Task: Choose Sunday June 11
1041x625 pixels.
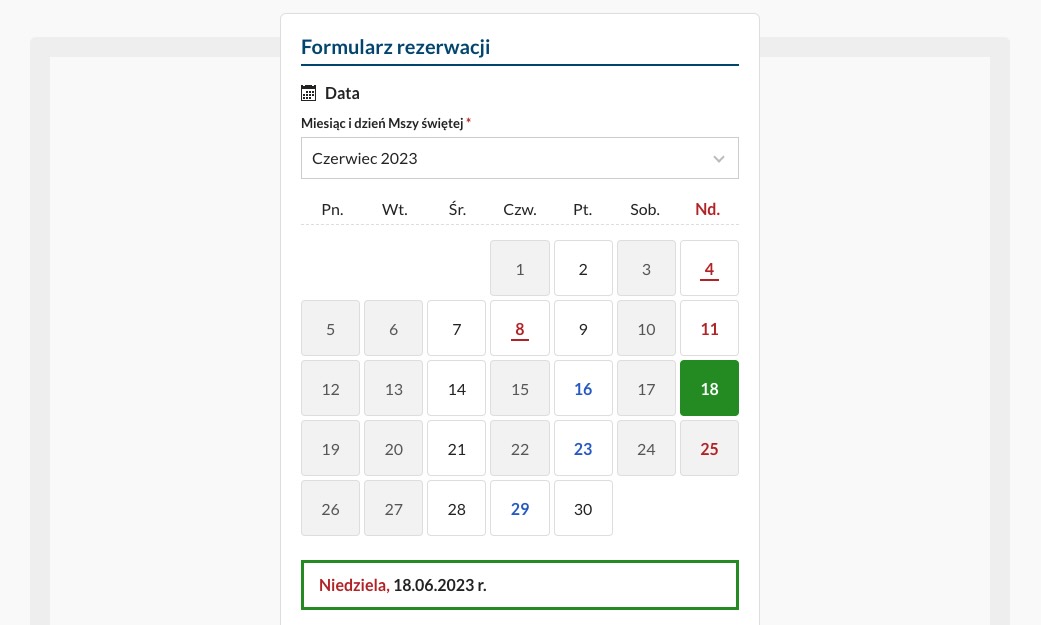Action: 709,328
